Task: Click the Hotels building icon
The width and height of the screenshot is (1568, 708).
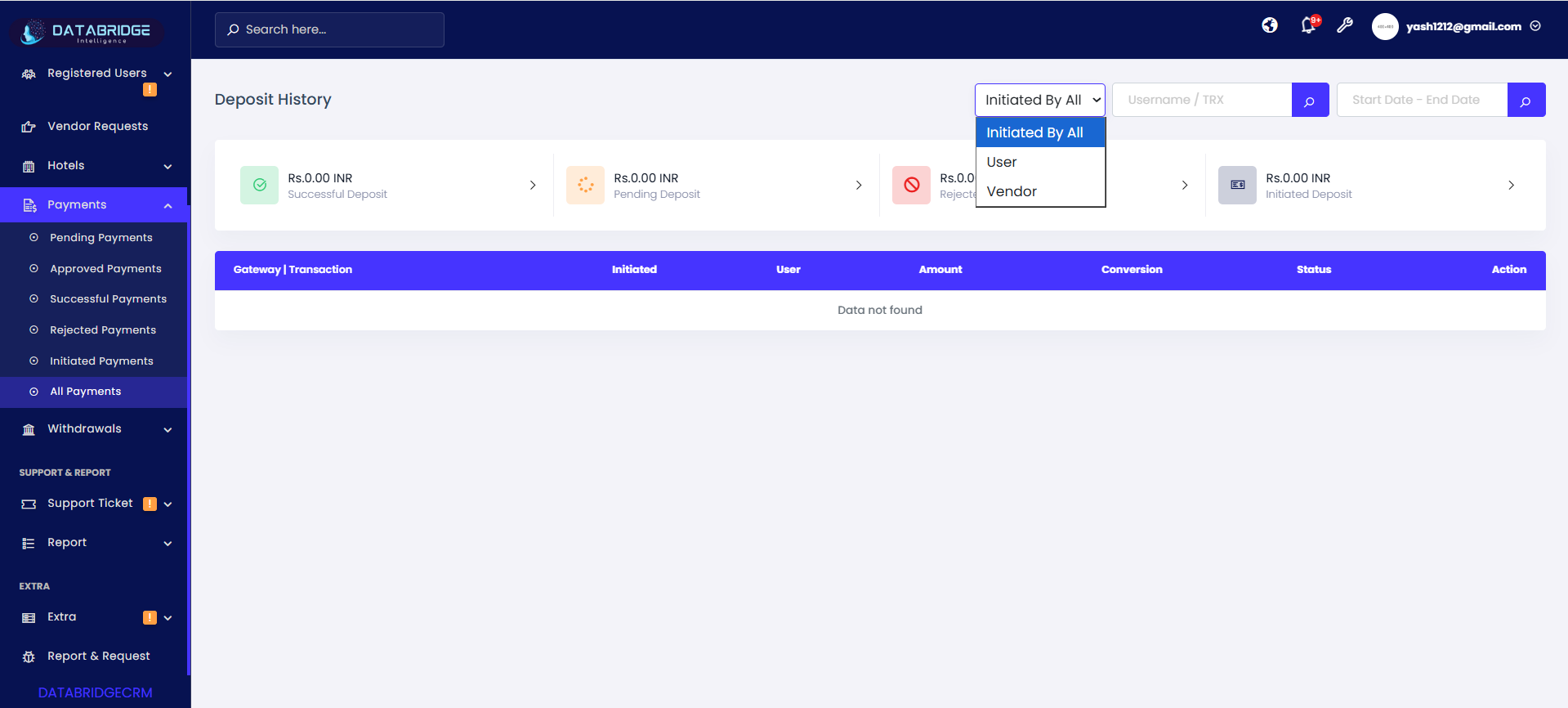Action: click(29, 166)
